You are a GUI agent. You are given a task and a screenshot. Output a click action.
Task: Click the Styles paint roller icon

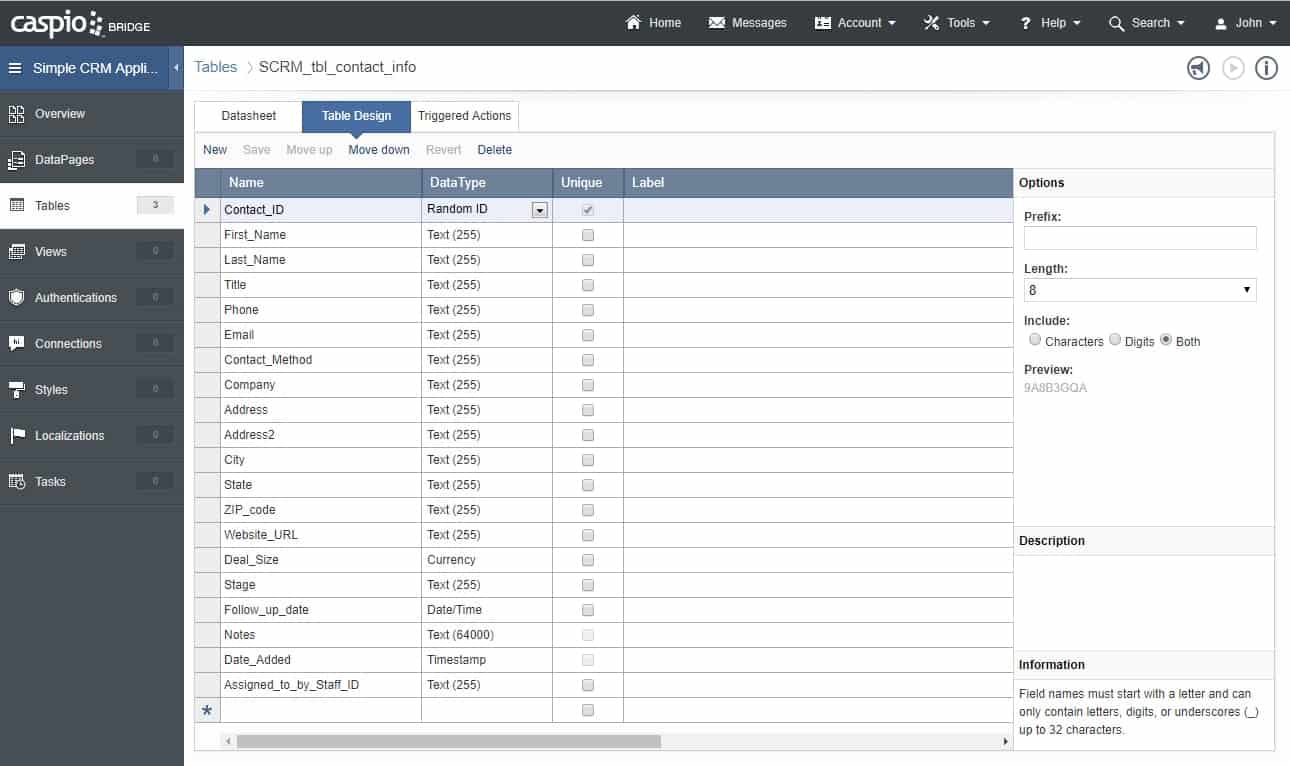[16, 390]
